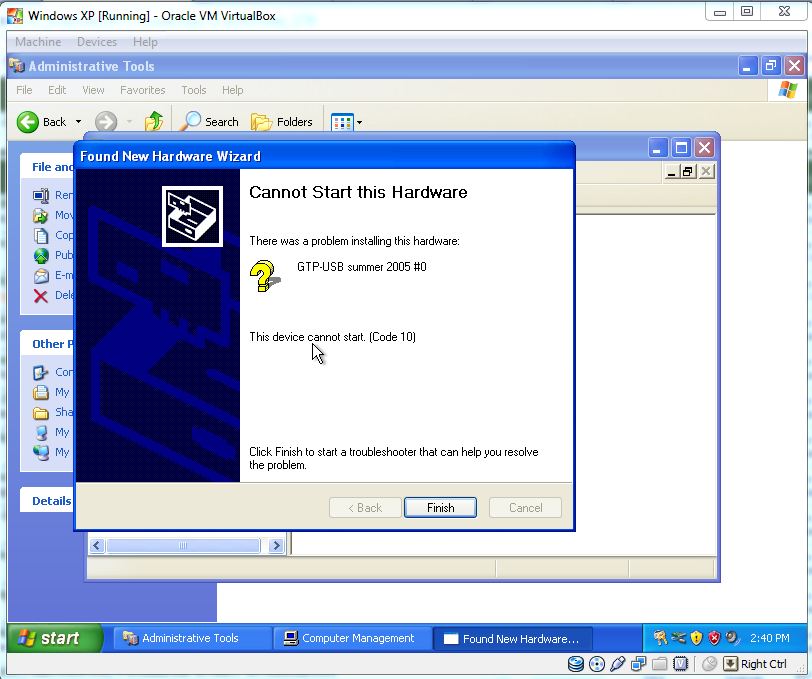This screenshot has width=812, height=679.
Task: Open the Search pane from Explorer toolbar
Action: [209, 122]
